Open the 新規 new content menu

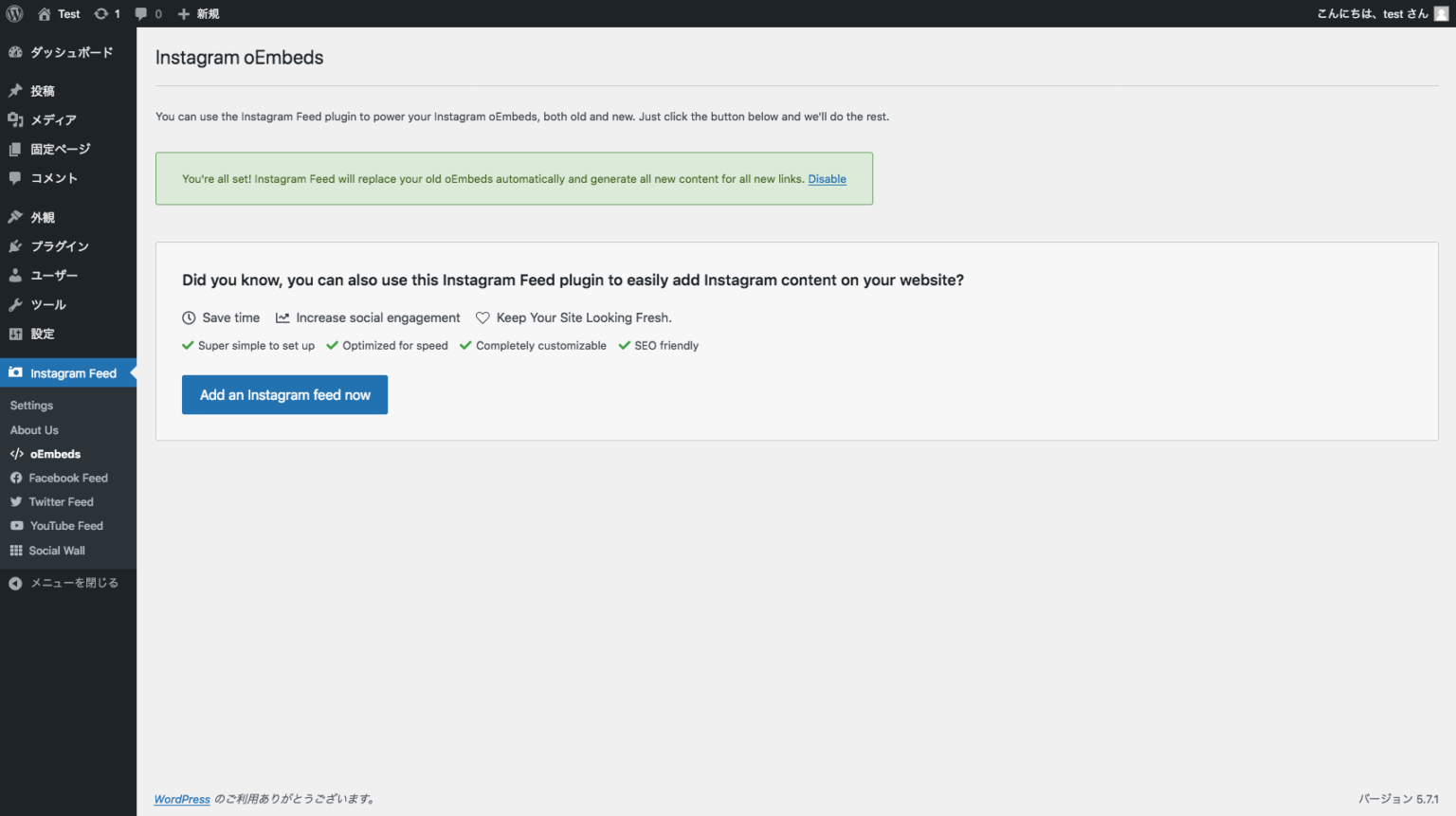click(199, 13)
